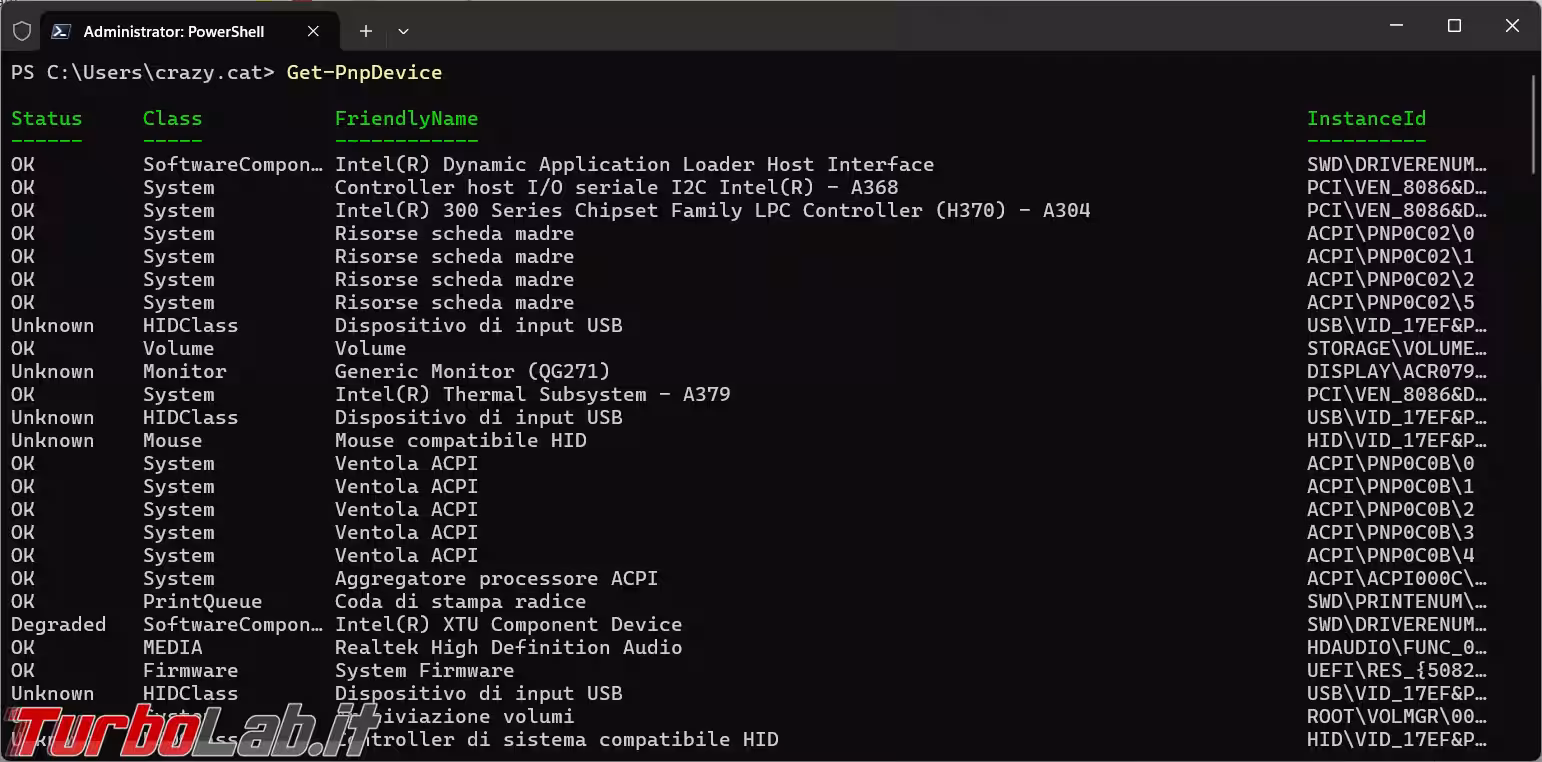Screen dimensions: 1542x762
Task: Click the Degraded status text
Action: (58, 624)
